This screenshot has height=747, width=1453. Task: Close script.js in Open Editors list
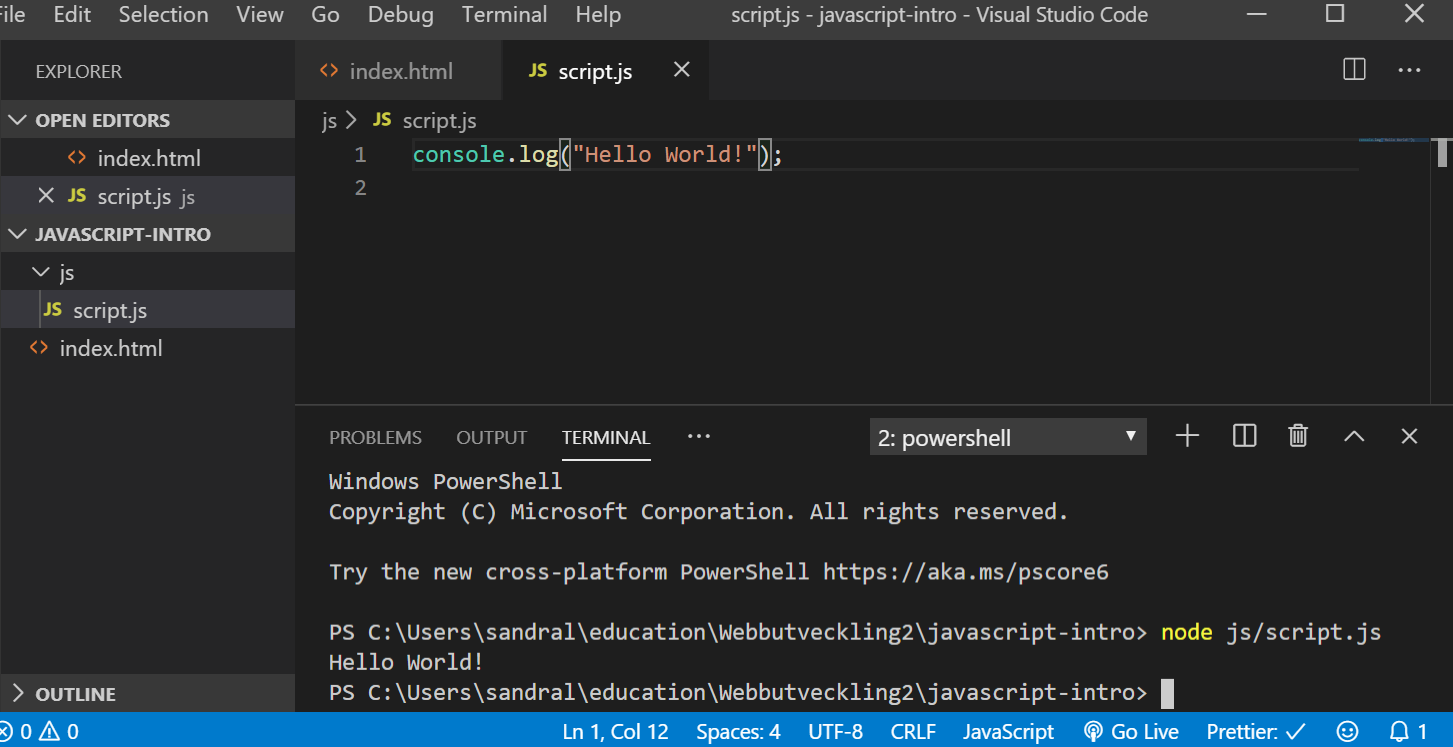pyautogui.click(x=45, y=196)
